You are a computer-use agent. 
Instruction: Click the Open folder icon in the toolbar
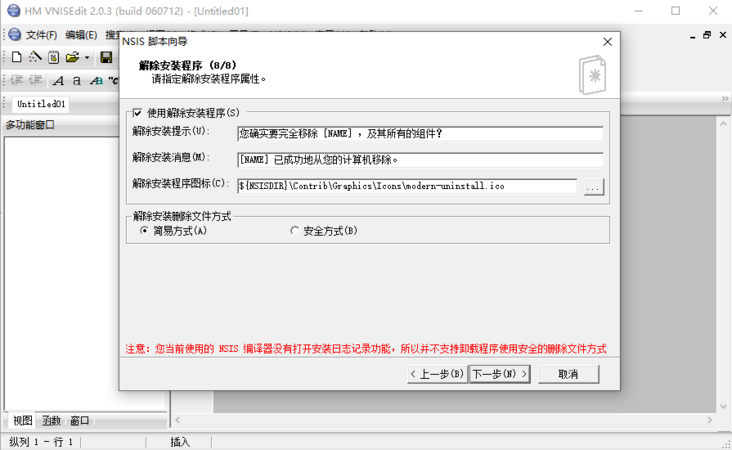(x=72, y=57)
